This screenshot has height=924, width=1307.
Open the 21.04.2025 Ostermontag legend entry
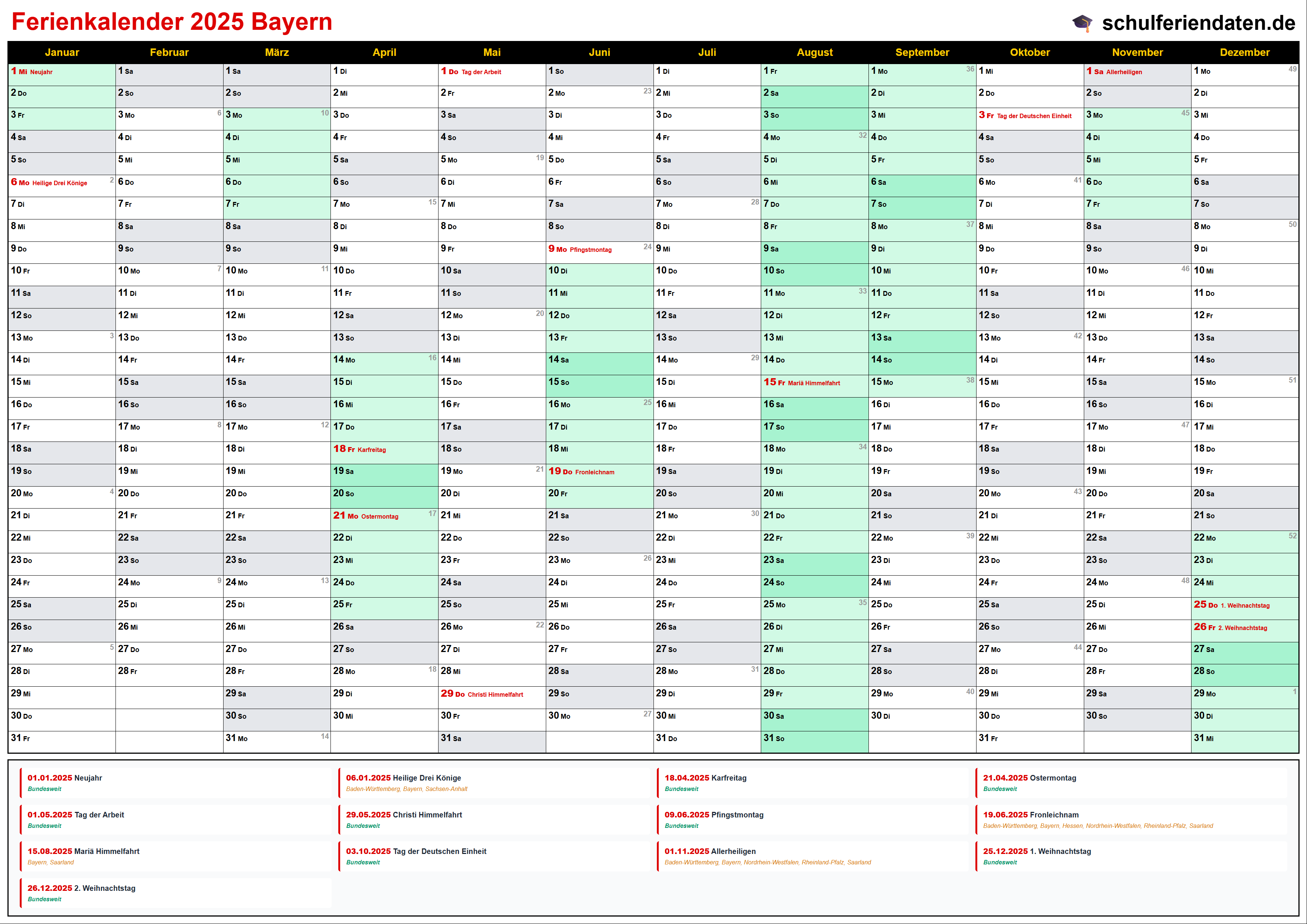[1029, 778]
